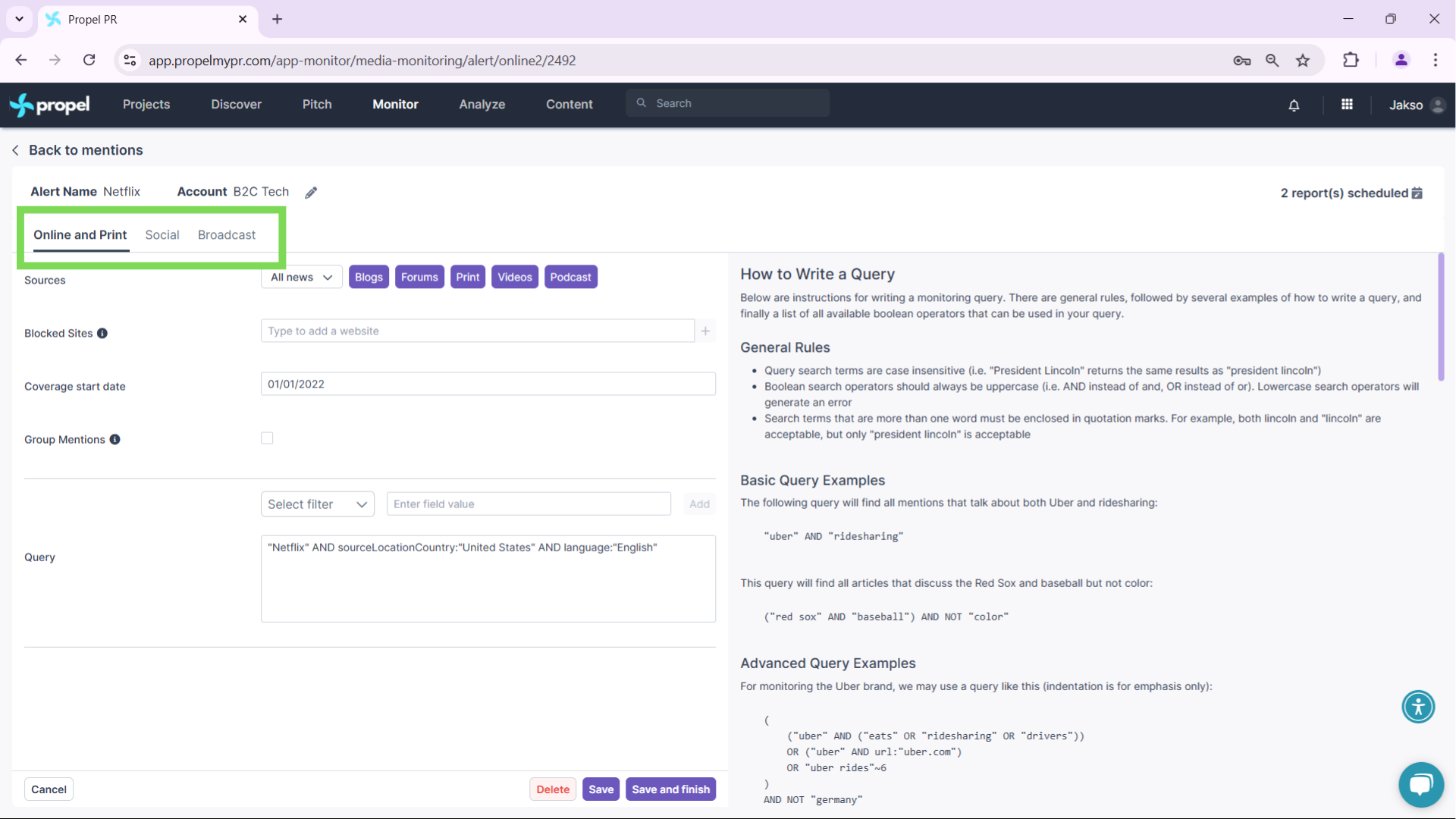The image size is (1456, 819).
Task: Click the Add filter button
Action: click(699, 504)
